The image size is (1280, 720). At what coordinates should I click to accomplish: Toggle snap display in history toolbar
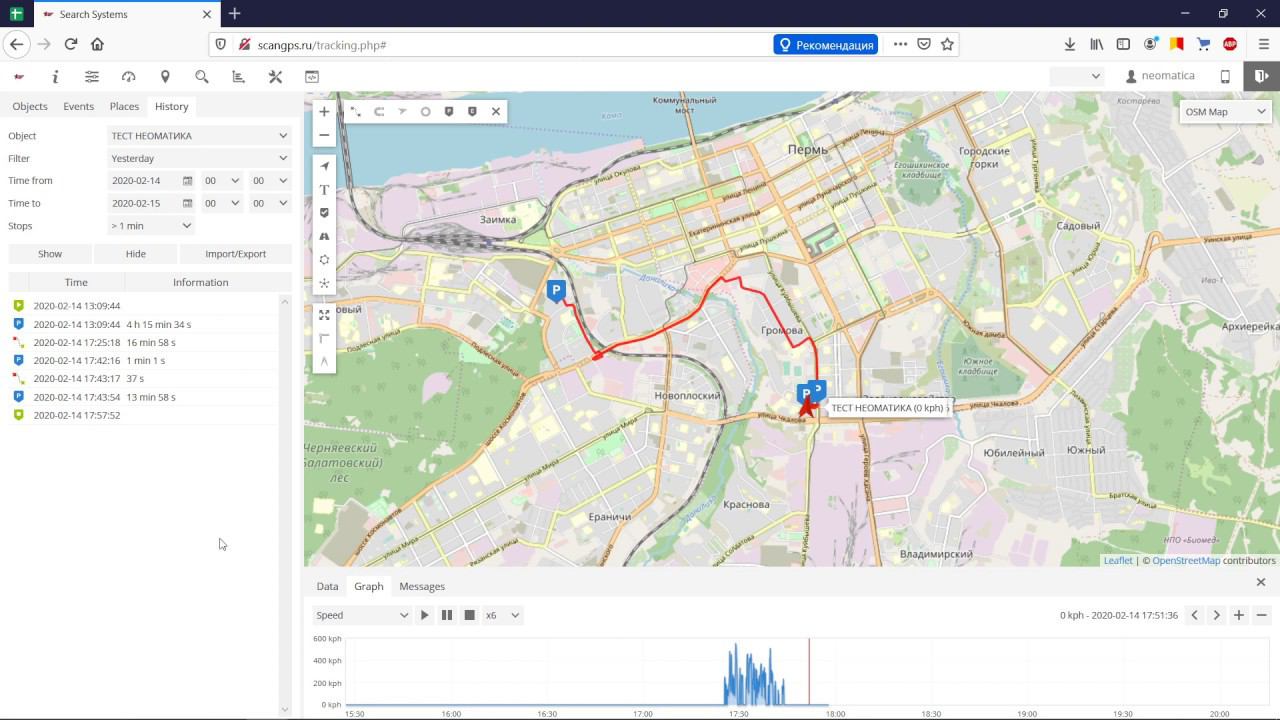379,112
